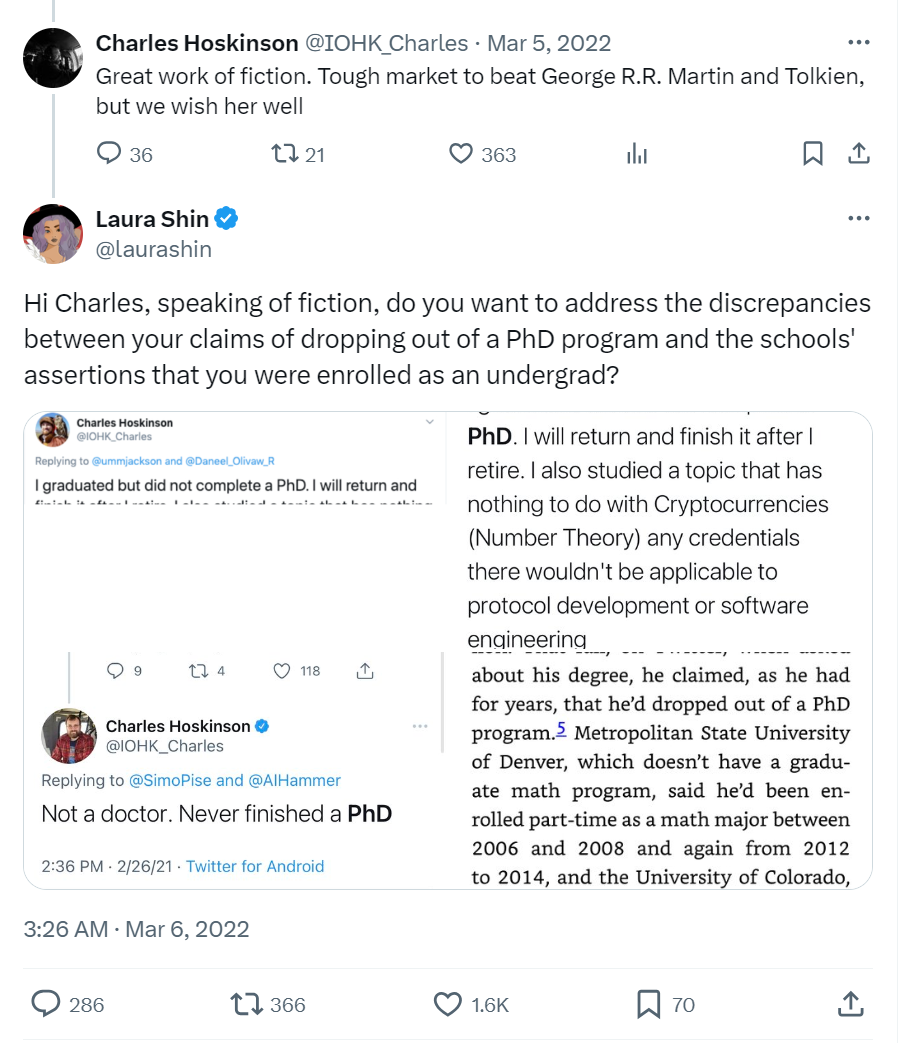Share Laura Shin's tweet
This screenshot has width=899, height=1043.
tap(849, 1004)
